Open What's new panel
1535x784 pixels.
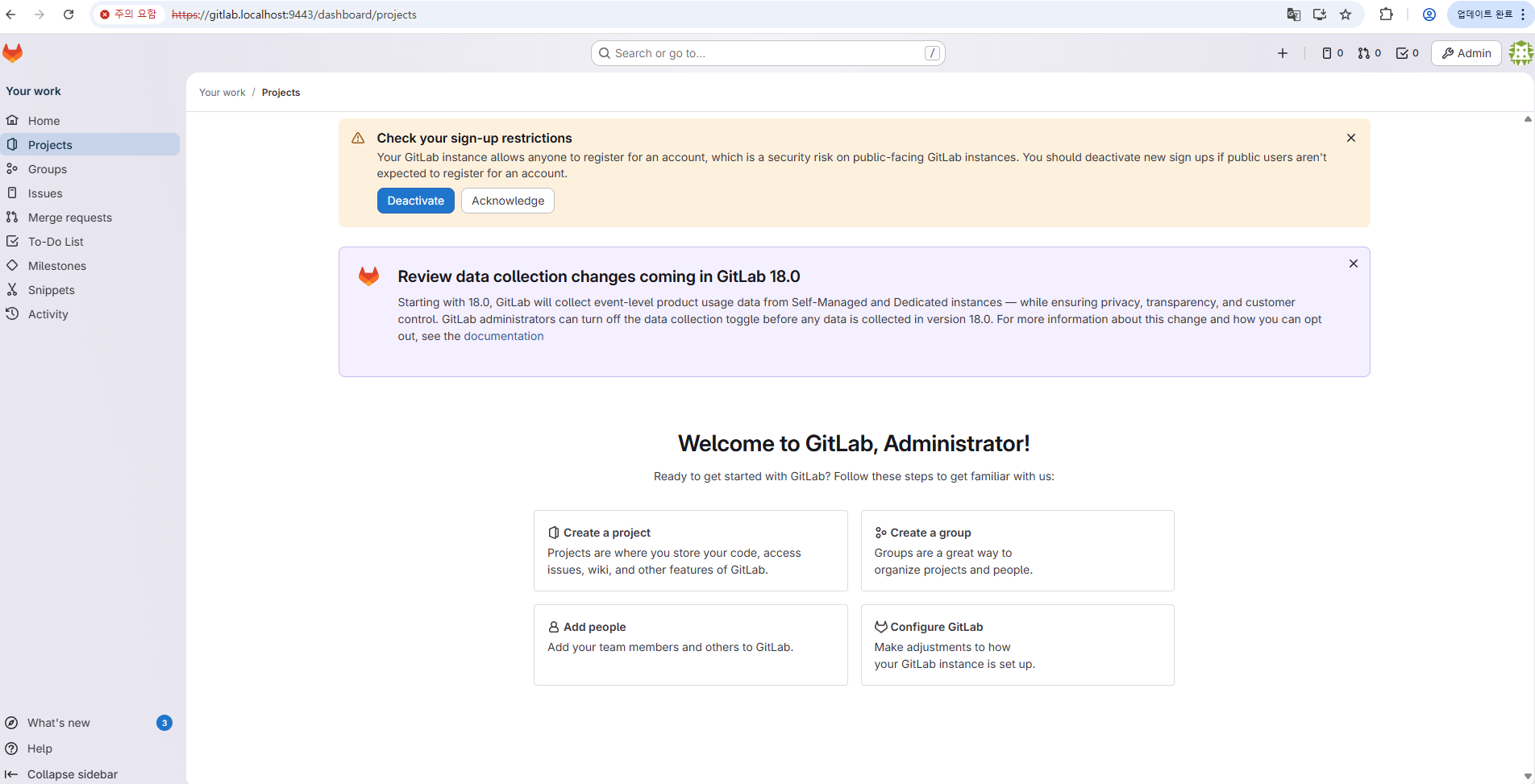[x=90, y=723]
